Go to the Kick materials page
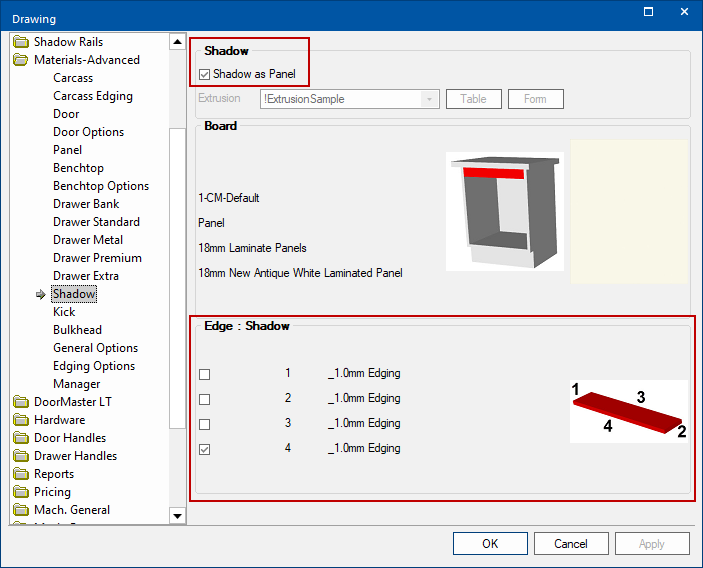Image resolution: width=703 pixels, height=568 pixels. pyautogui.click(x=64, y=312)
